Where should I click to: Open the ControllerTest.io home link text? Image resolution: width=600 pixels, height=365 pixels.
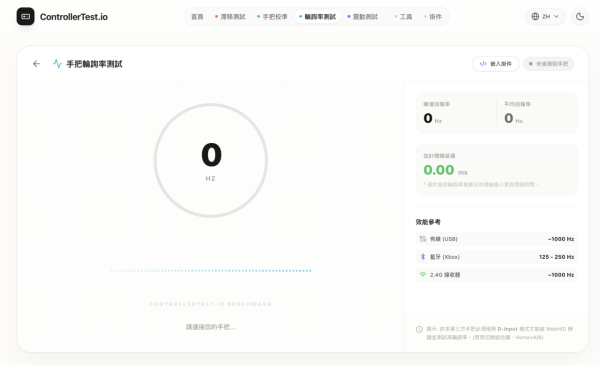tap(73, 17)
